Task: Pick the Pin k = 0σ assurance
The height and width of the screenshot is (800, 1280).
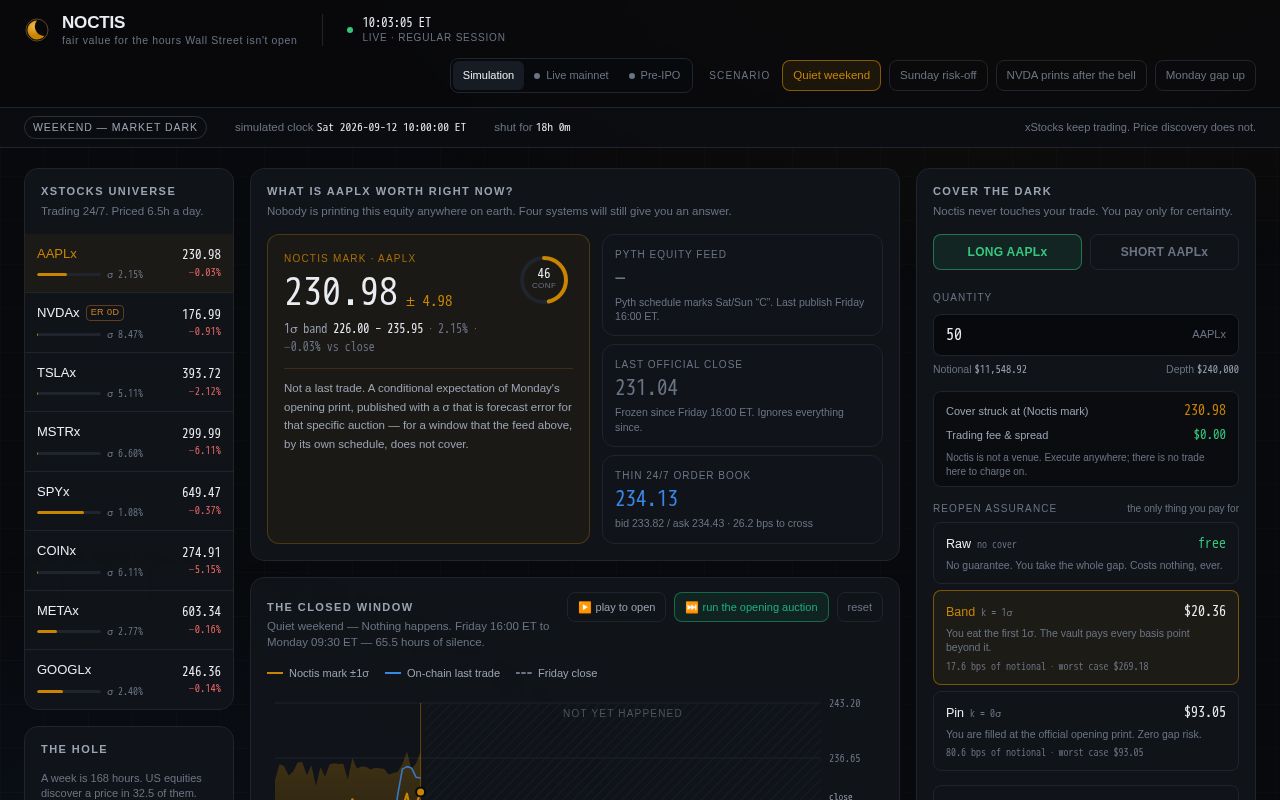Action: pos(1086,731)
